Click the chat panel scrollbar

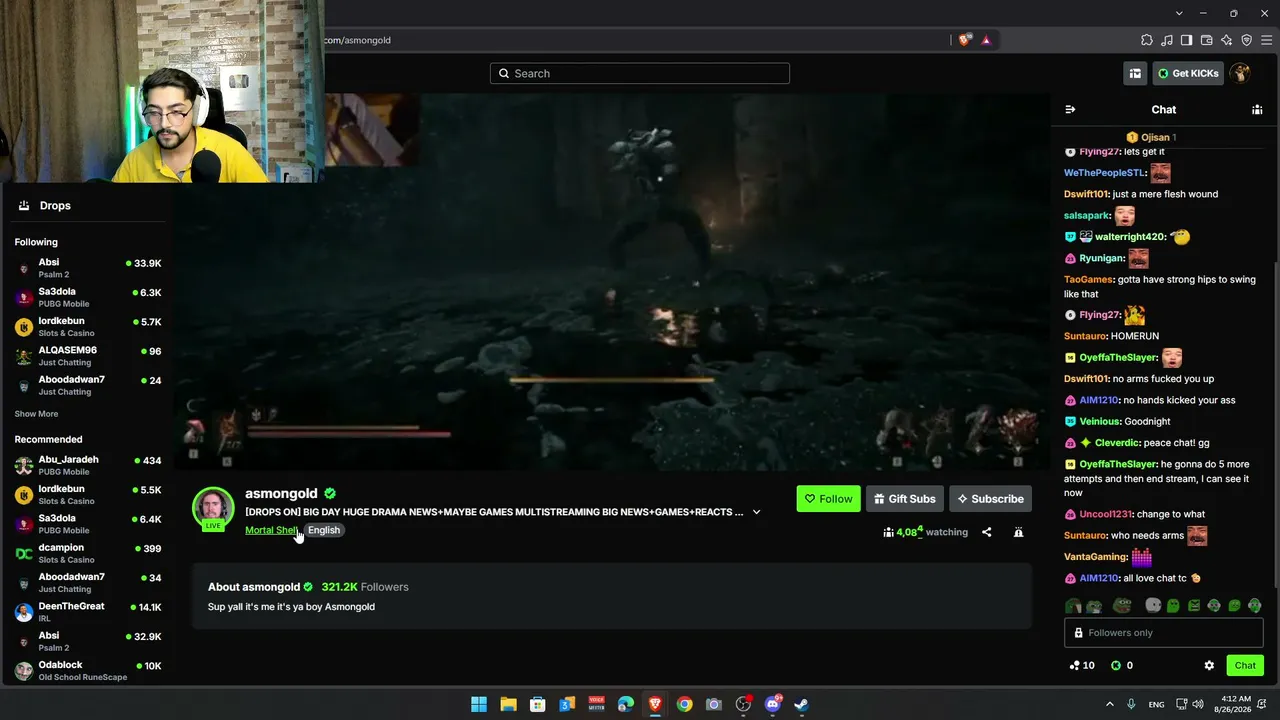tap(1276, 425)
